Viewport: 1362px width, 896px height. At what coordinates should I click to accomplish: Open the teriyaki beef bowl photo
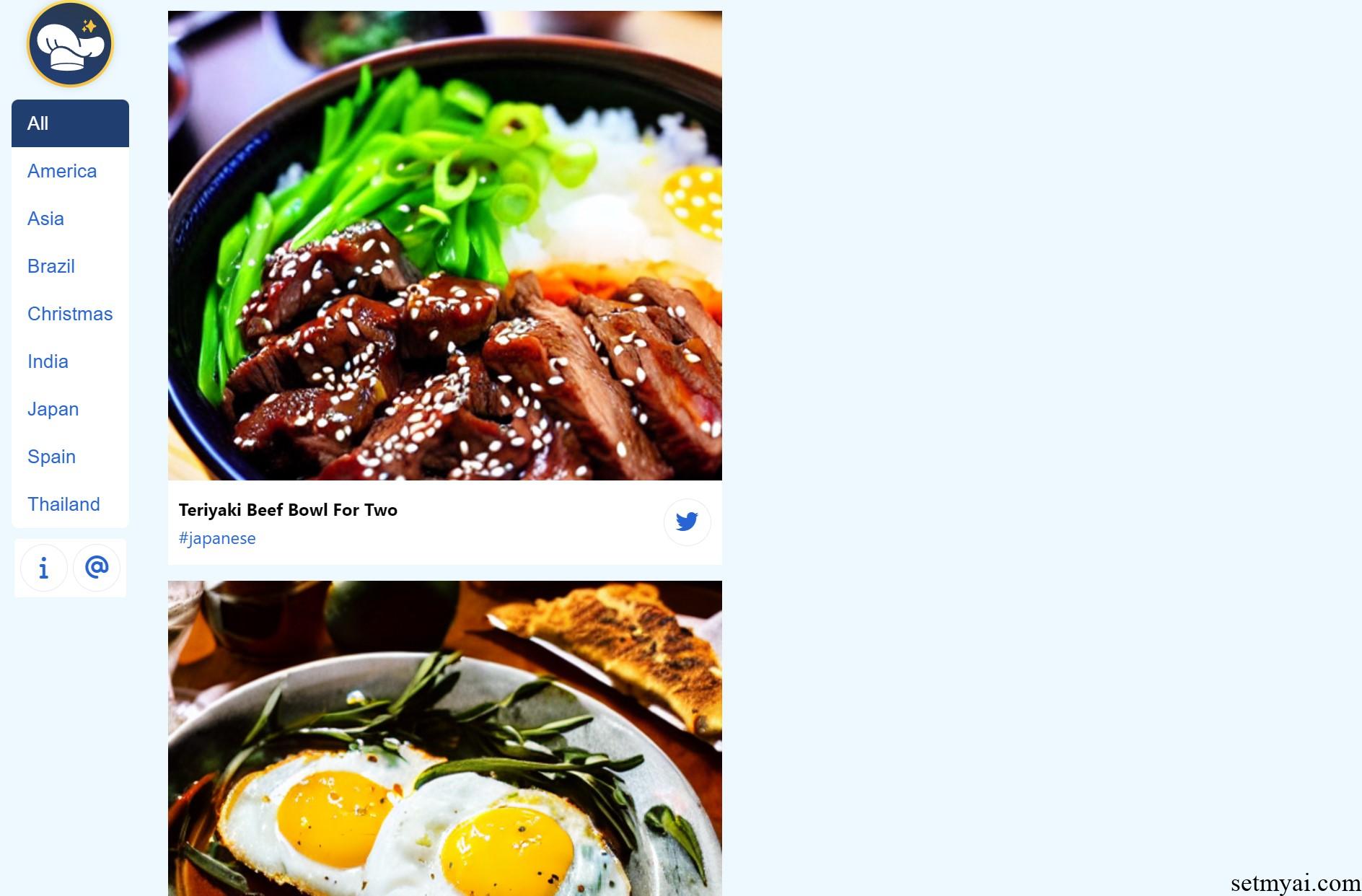pos(444,245)
